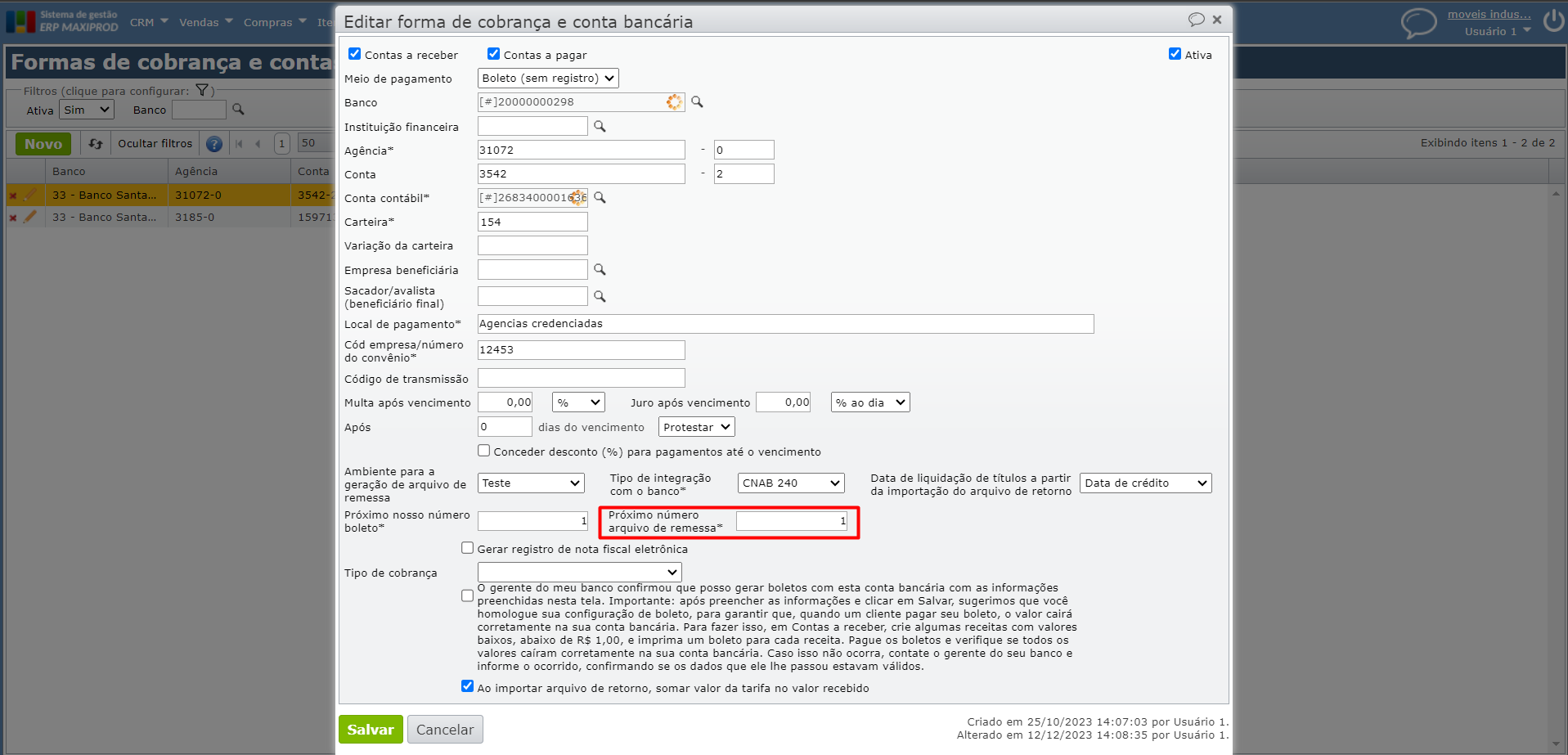Uncheck the Ativa checkbox in the dialog

coord(1175,54)
